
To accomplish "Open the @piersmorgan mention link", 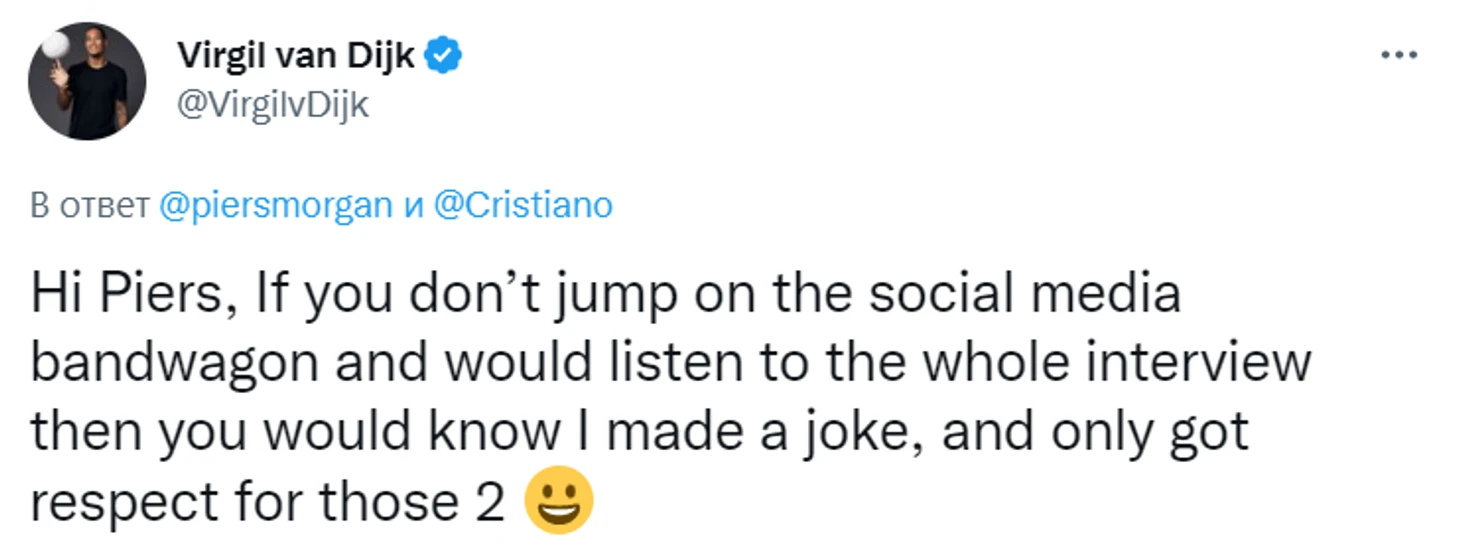I will click(276, 205).
